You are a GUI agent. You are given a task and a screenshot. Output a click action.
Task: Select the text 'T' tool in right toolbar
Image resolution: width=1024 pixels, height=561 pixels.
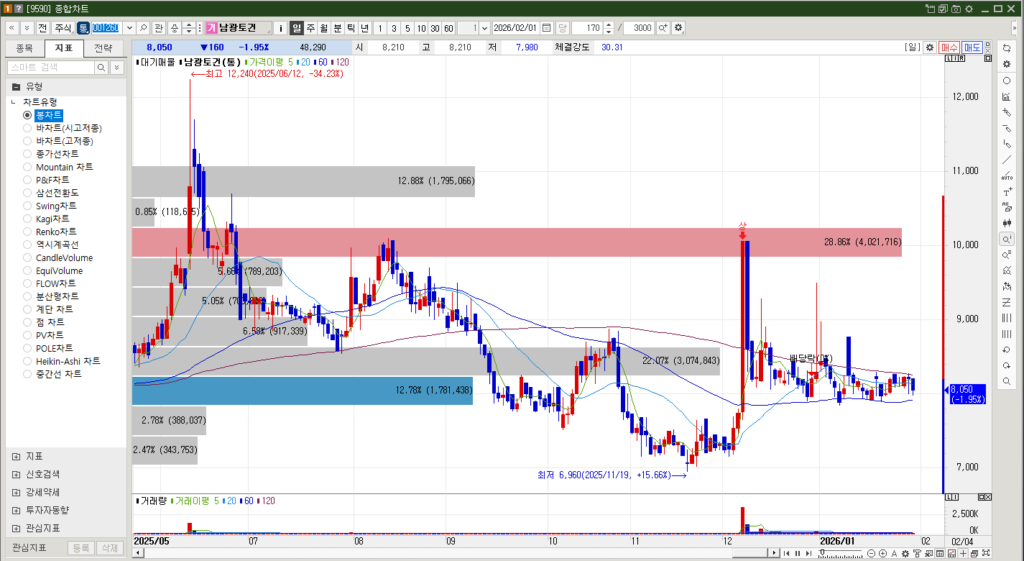coord(1006,191)
